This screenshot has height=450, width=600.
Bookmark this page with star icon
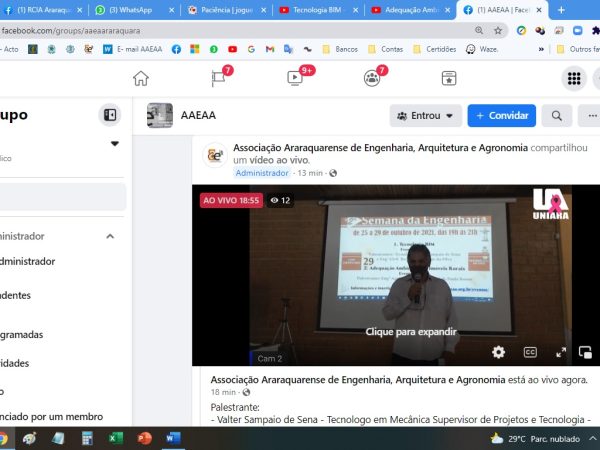click(x=497, y=31)
